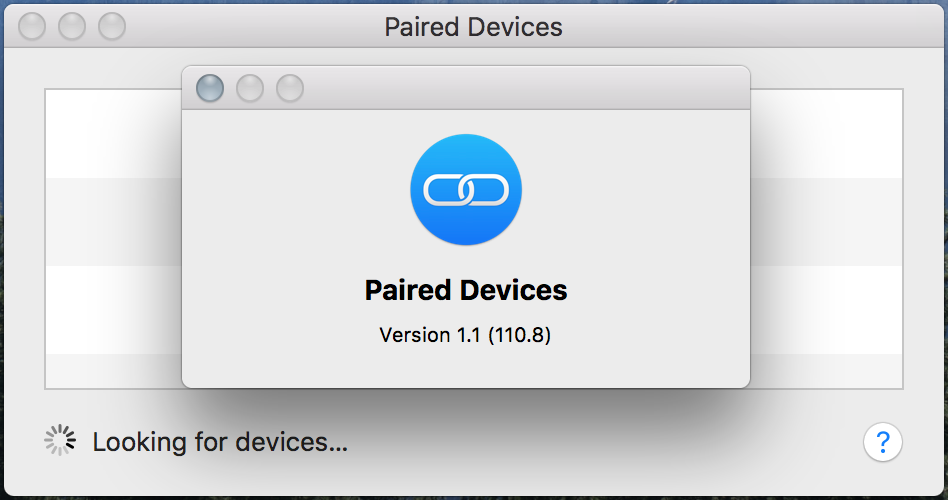The height and width of the screenshot is (500, 948).
Task: Zoom the main Paired Devices window
Action: 112,27
